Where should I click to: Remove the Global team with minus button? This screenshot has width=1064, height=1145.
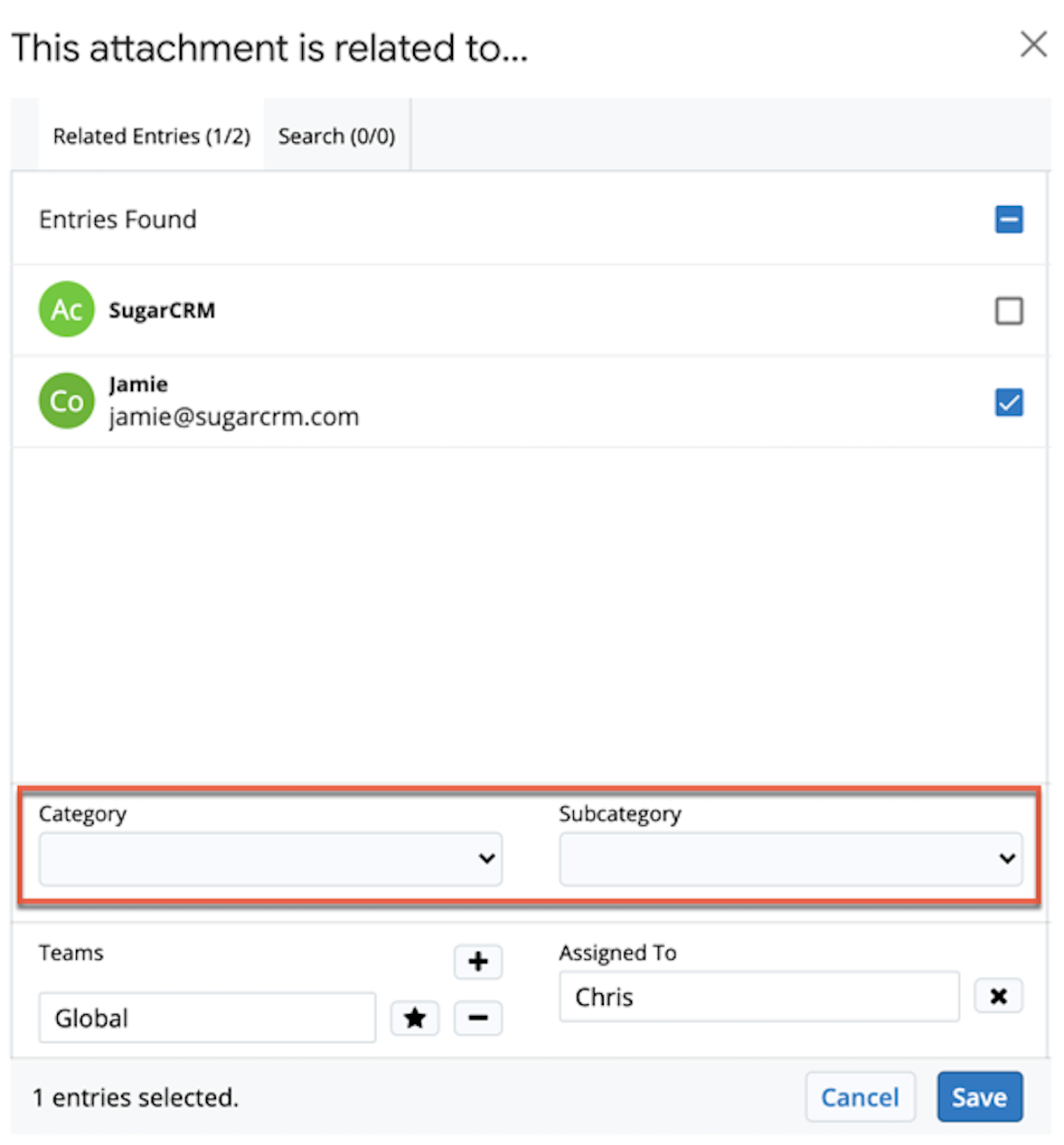477,1018
